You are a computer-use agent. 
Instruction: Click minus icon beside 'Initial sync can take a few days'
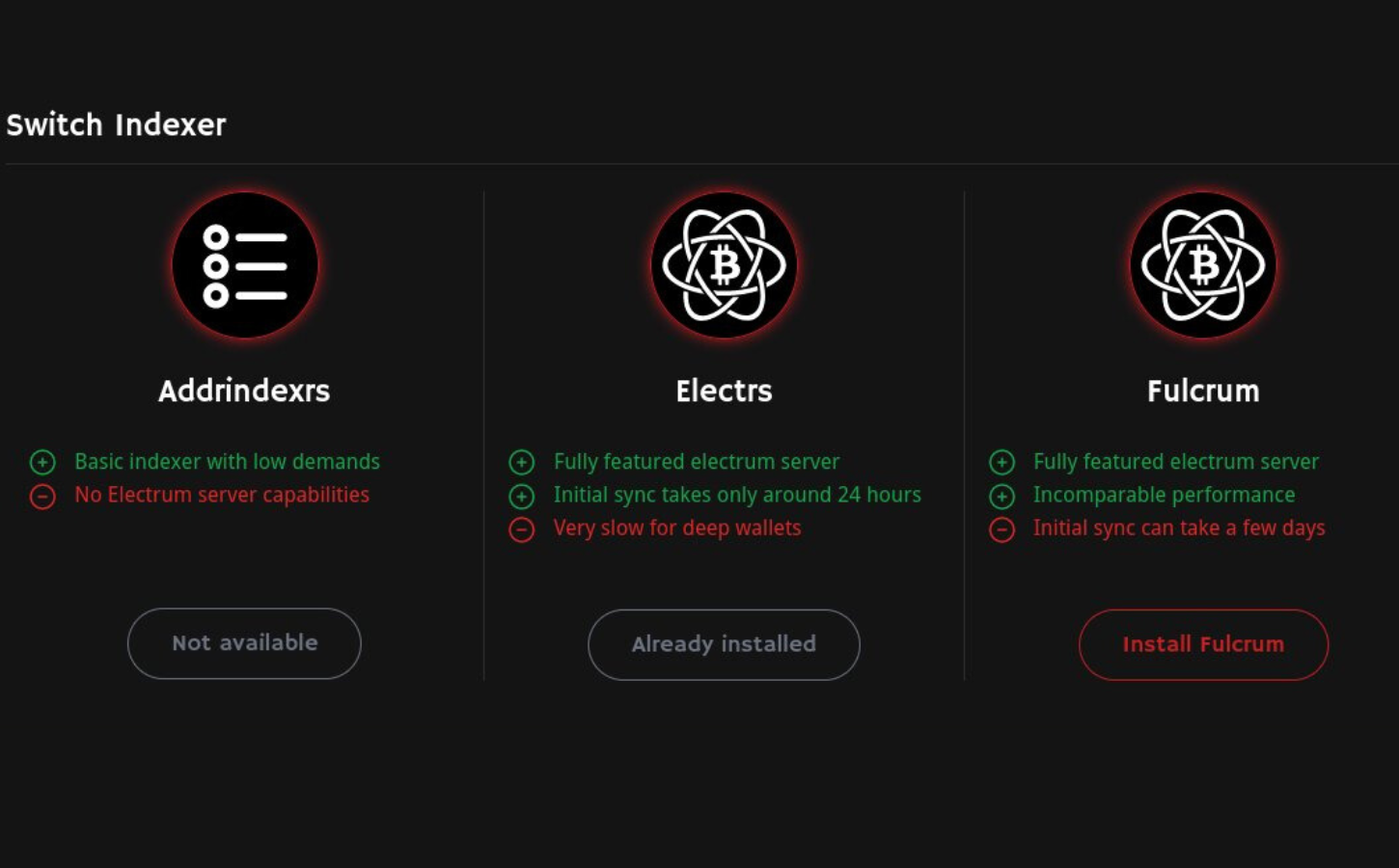(1002, 529)
